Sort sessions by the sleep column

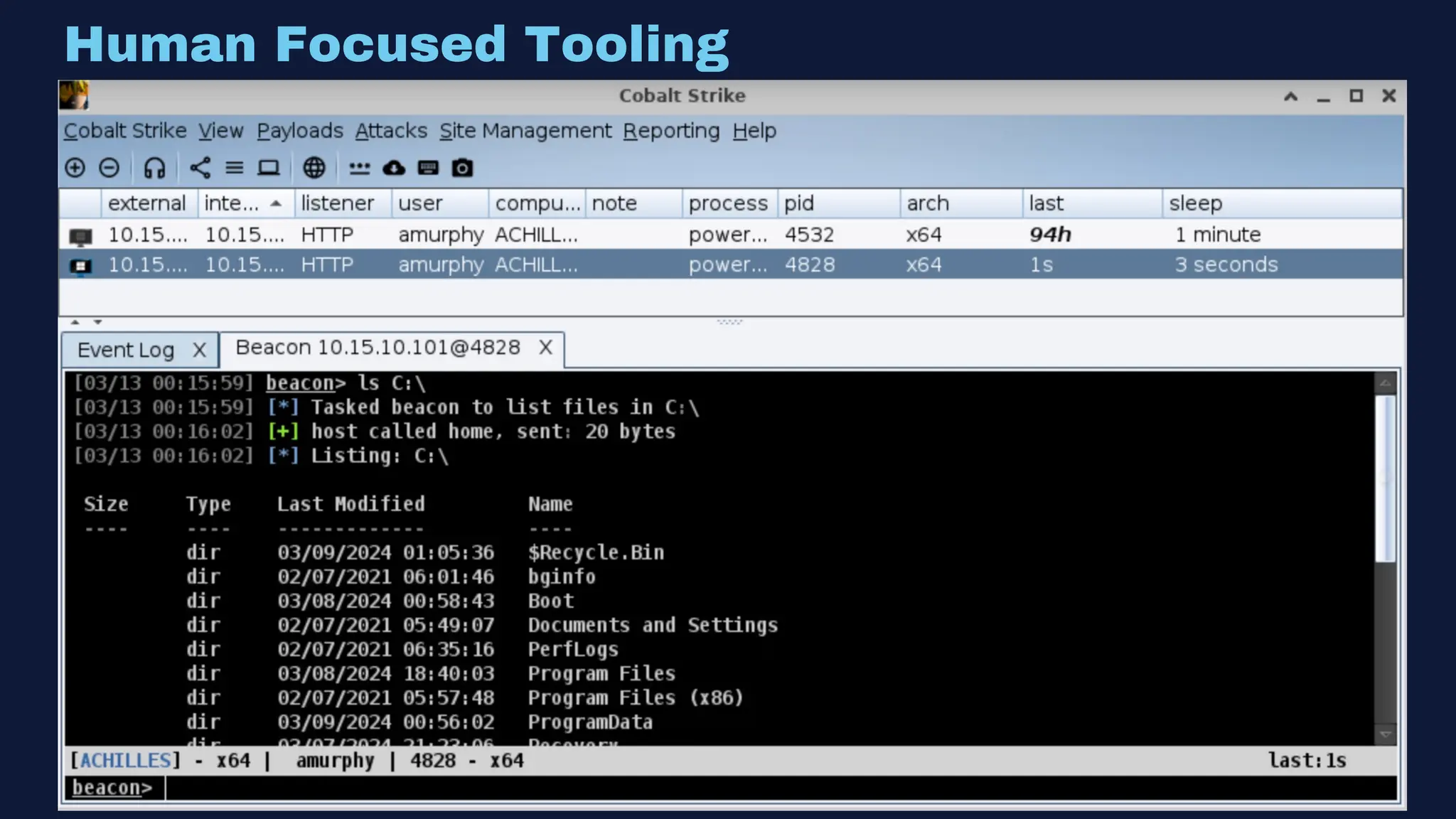coord(1283,203)
